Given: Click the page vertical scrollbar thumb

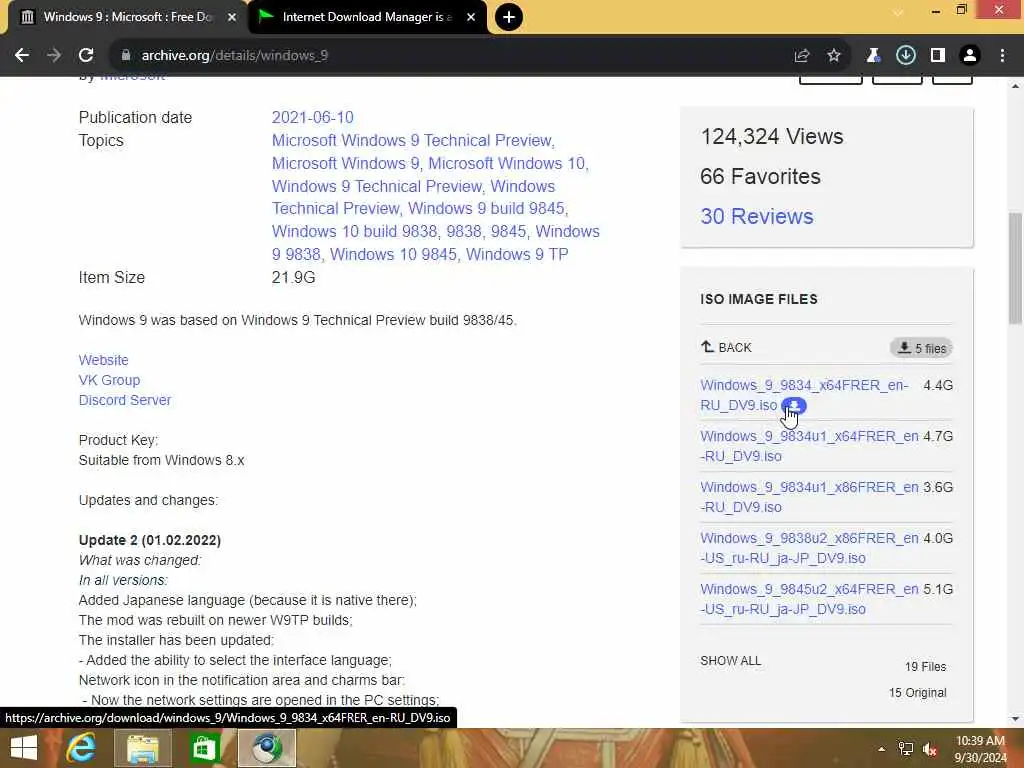Looking at the screenshot, I should (1015, 268).
